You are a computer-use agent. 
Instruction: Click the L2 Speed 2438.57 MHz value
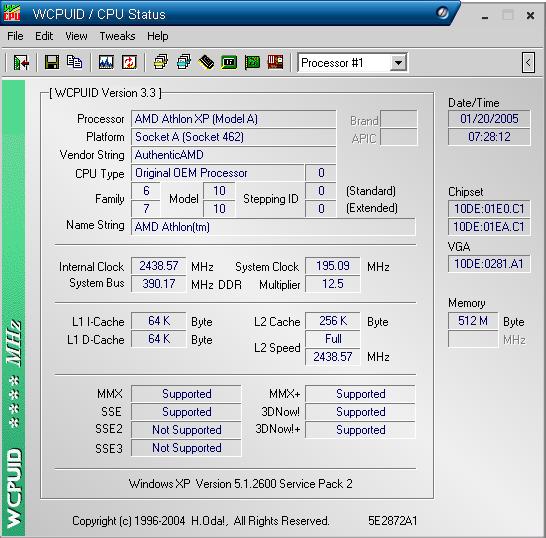click(x=333, y=357)
